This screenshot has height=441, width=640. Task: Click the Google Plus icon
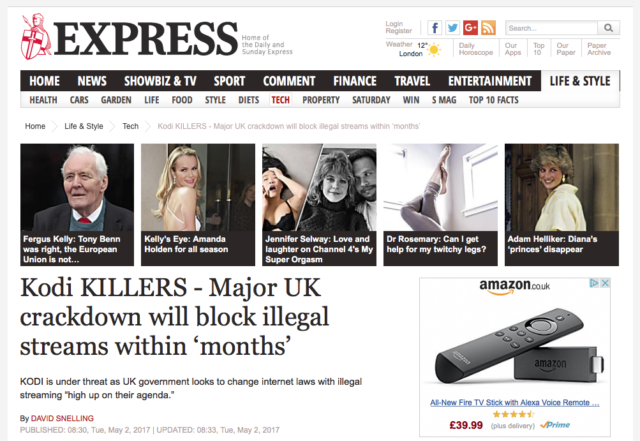pos(470,28)
